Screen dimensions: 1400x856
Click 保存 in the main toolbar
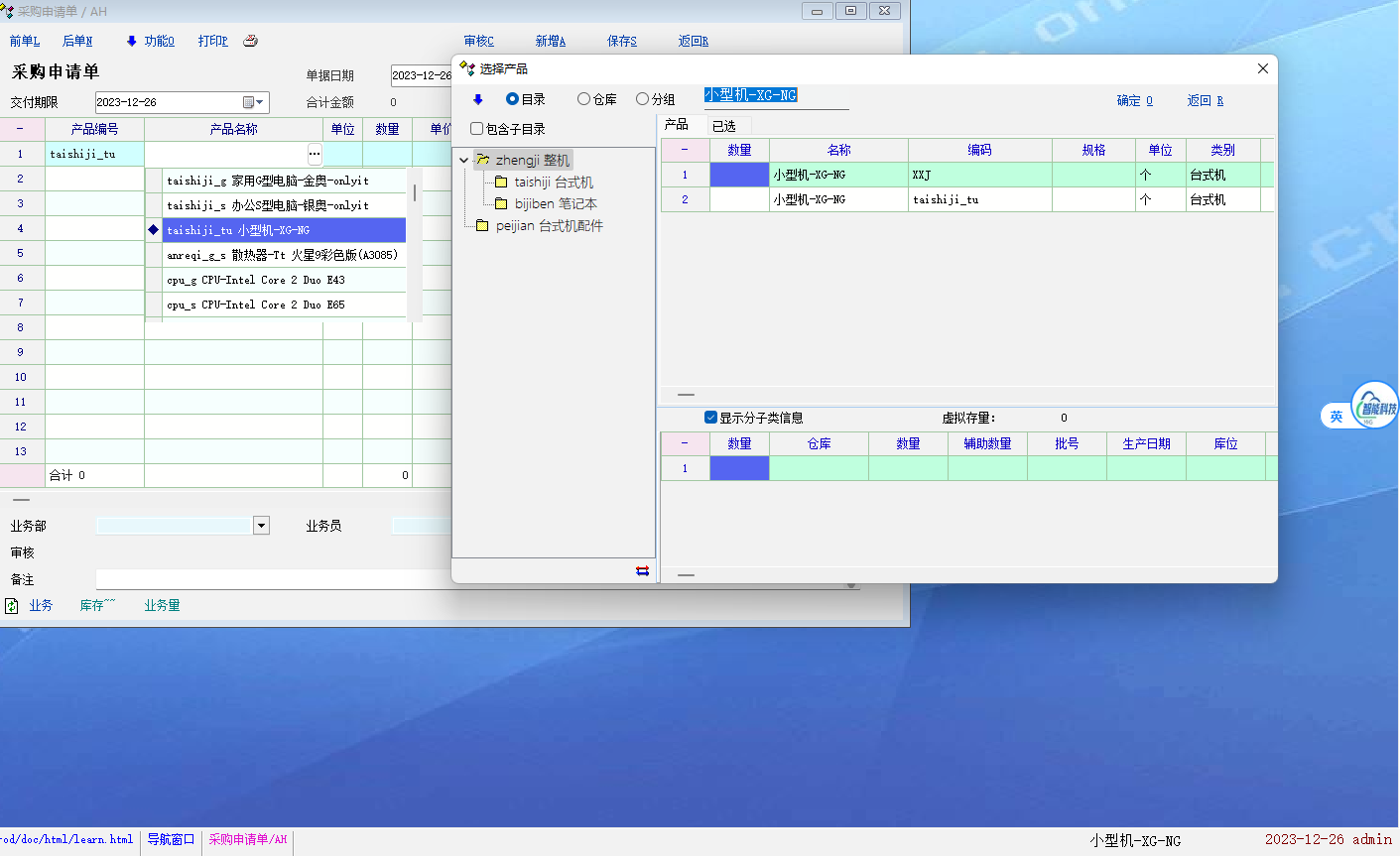621,41
